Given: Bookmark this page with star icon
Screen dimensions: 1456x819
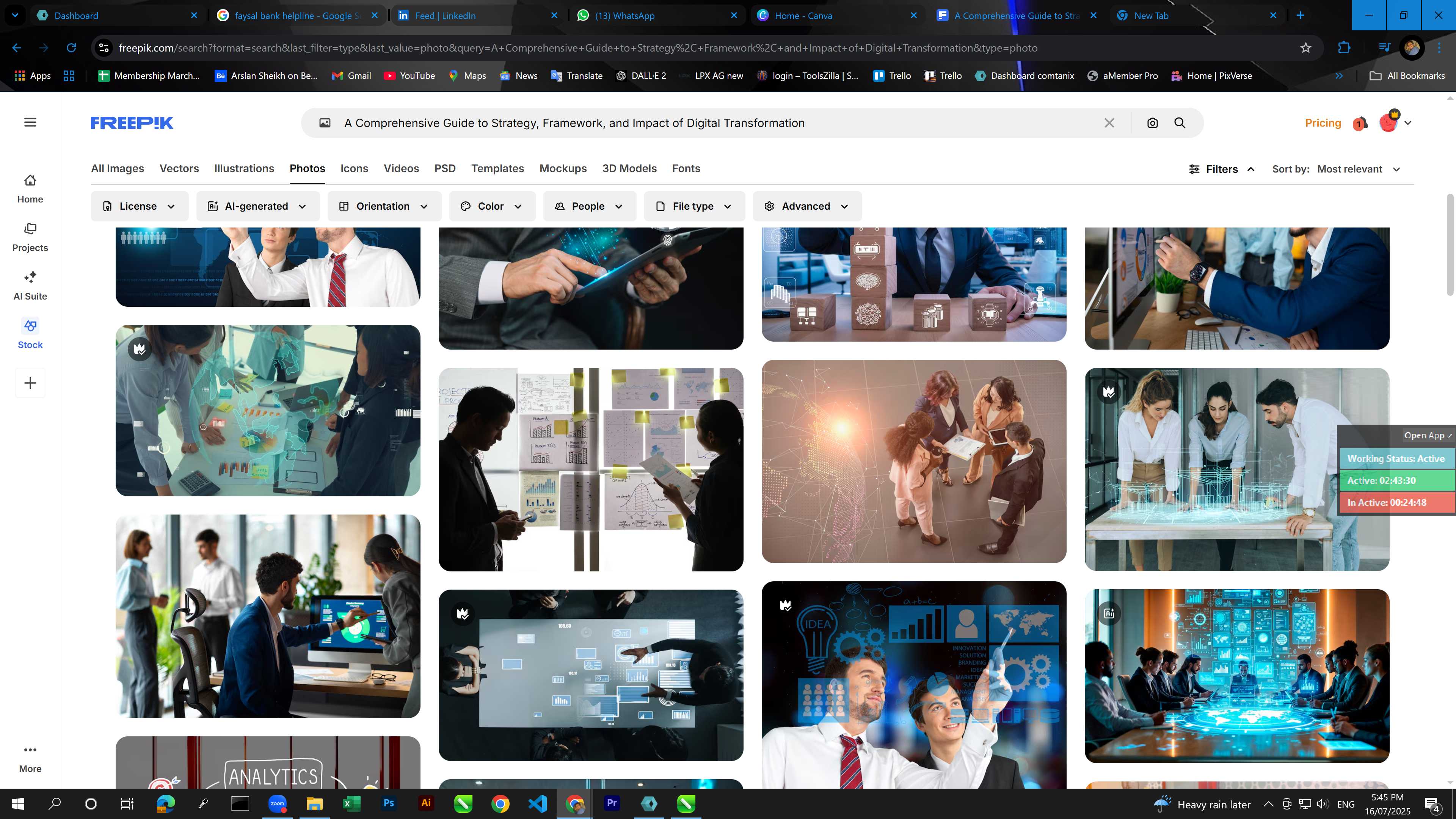Looking at the screenshot, I should [1305, 48].
